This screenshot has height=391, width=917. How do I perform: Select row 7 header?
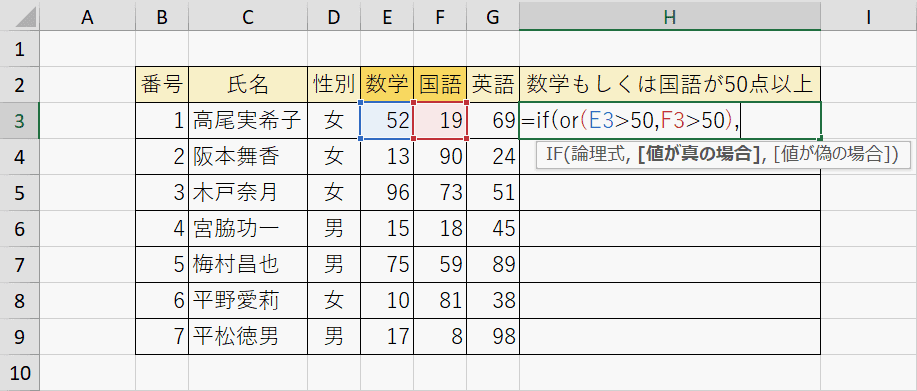(20, 264)
